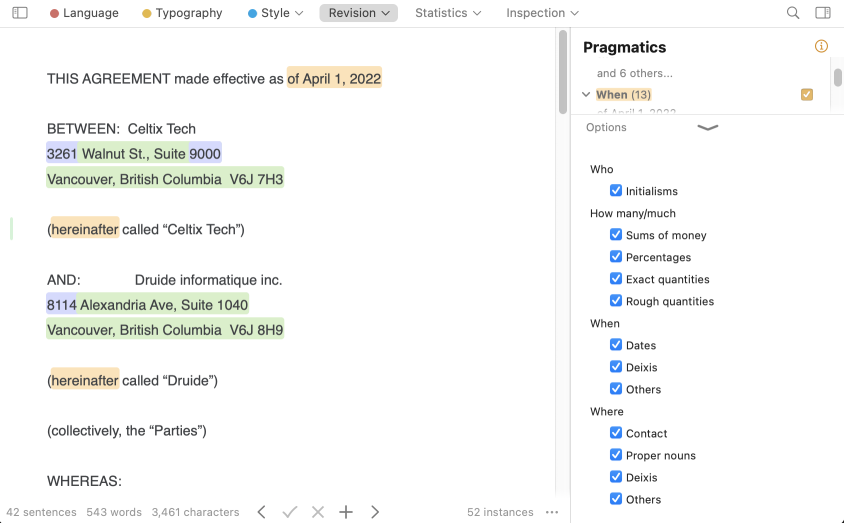The width and height of the screenshot is (844, 523).
Task: Open the Style dropdown menu
Action: pyautogui.click(x=275, y=13)
